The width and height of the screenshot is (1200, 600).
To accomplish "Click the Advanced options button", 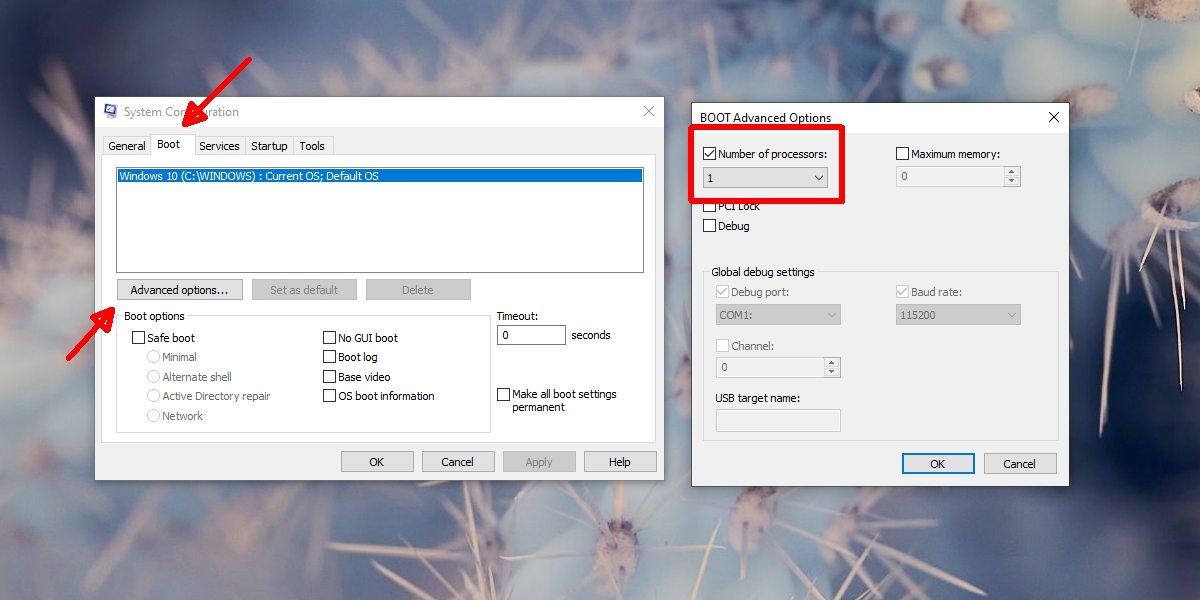I will click(180, 290).
